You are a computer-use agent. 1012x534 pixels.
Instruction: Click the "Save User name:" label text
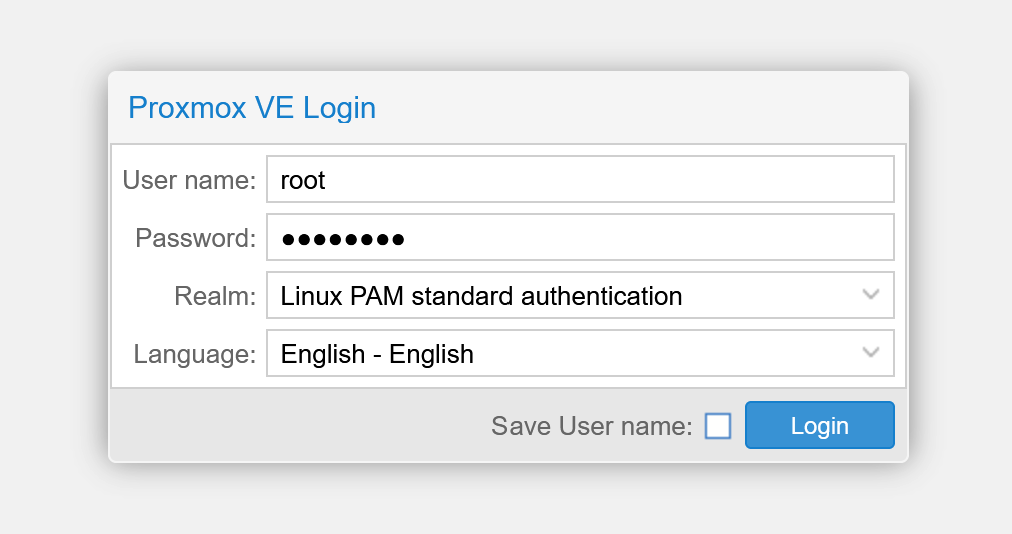click(592, 426)
